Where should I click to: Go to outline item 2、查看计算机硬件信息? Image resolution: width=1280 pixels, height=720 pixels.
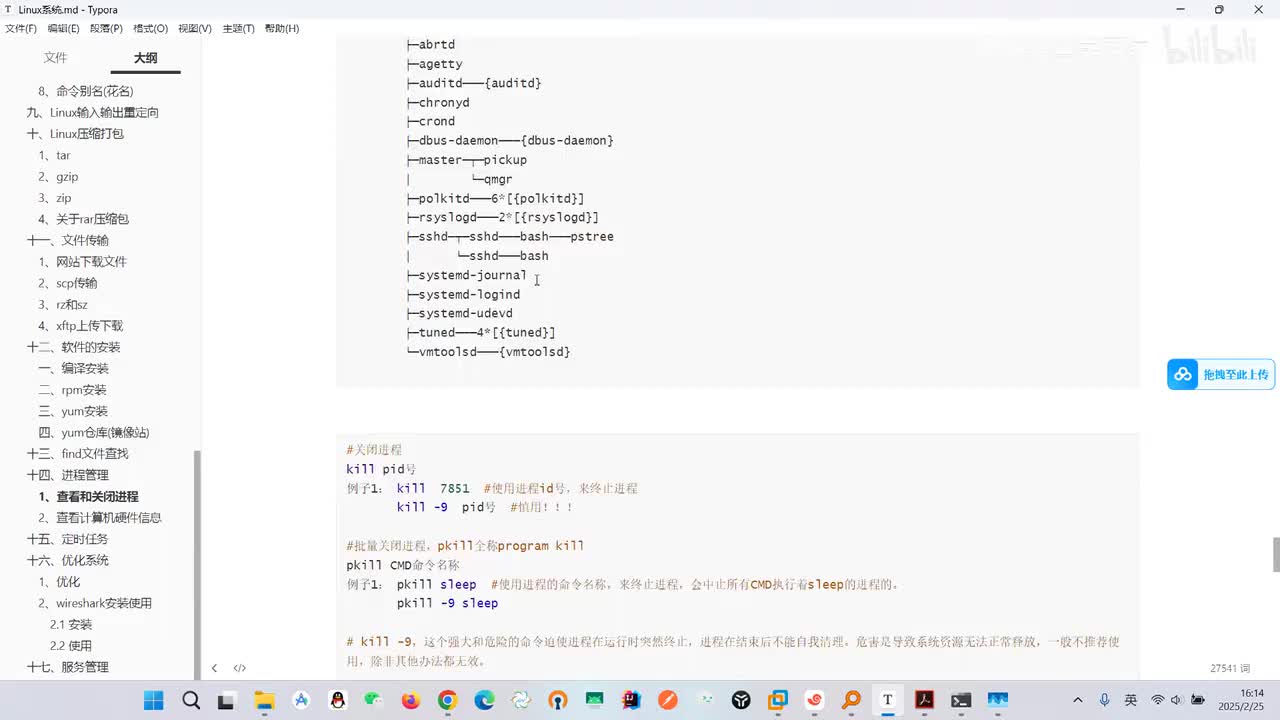pos(99,518)
